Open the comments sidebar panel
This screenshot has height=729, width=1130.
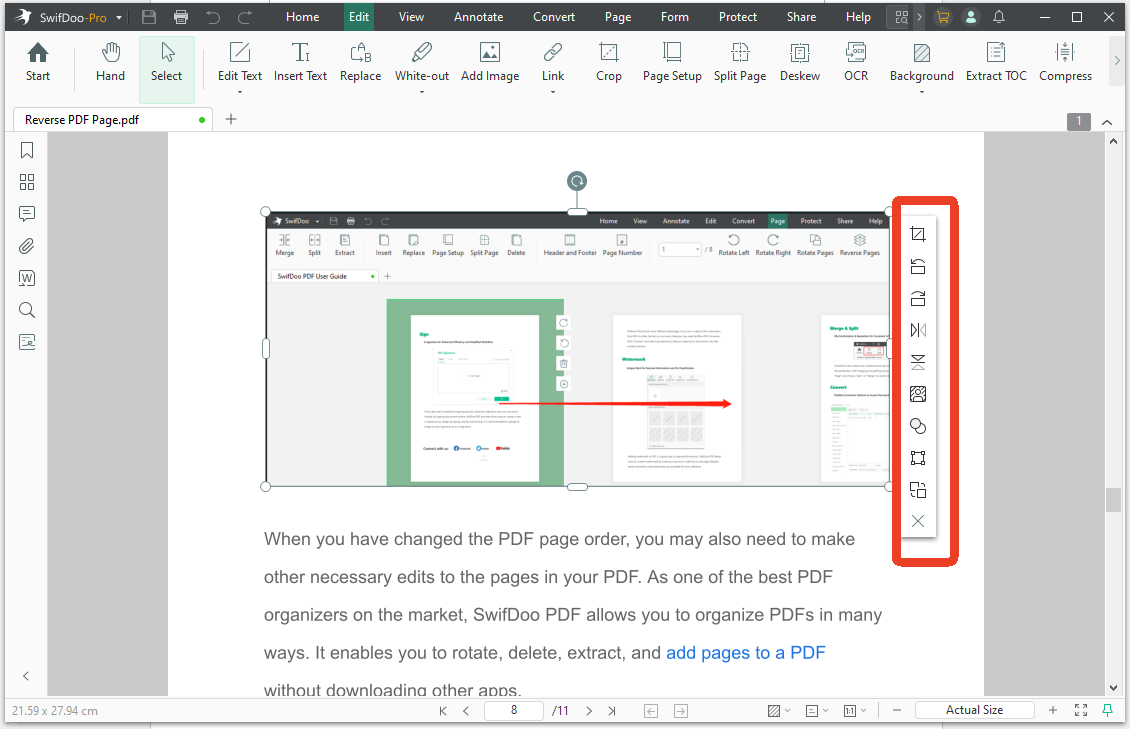27,213
